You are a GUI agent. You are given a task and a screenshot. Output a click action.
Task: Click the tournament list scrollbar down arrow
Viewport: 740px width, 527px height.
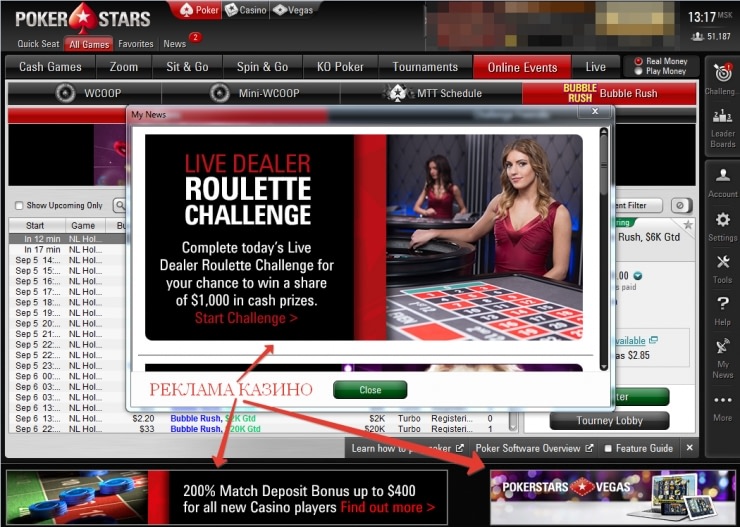(x=513, y=425)
